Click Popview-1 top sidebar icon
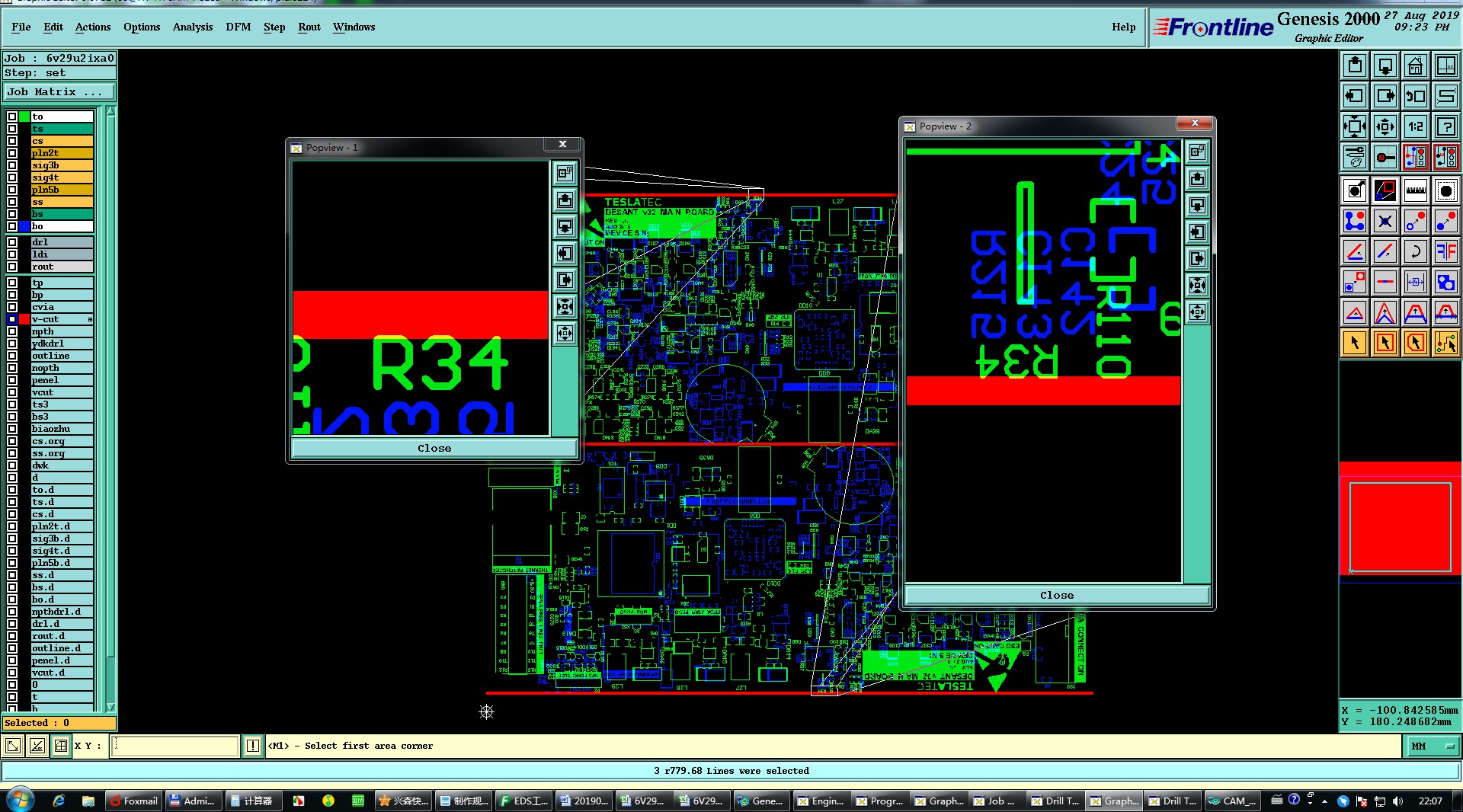Viewport: 1463px width, 812px height. click(565, 173)
